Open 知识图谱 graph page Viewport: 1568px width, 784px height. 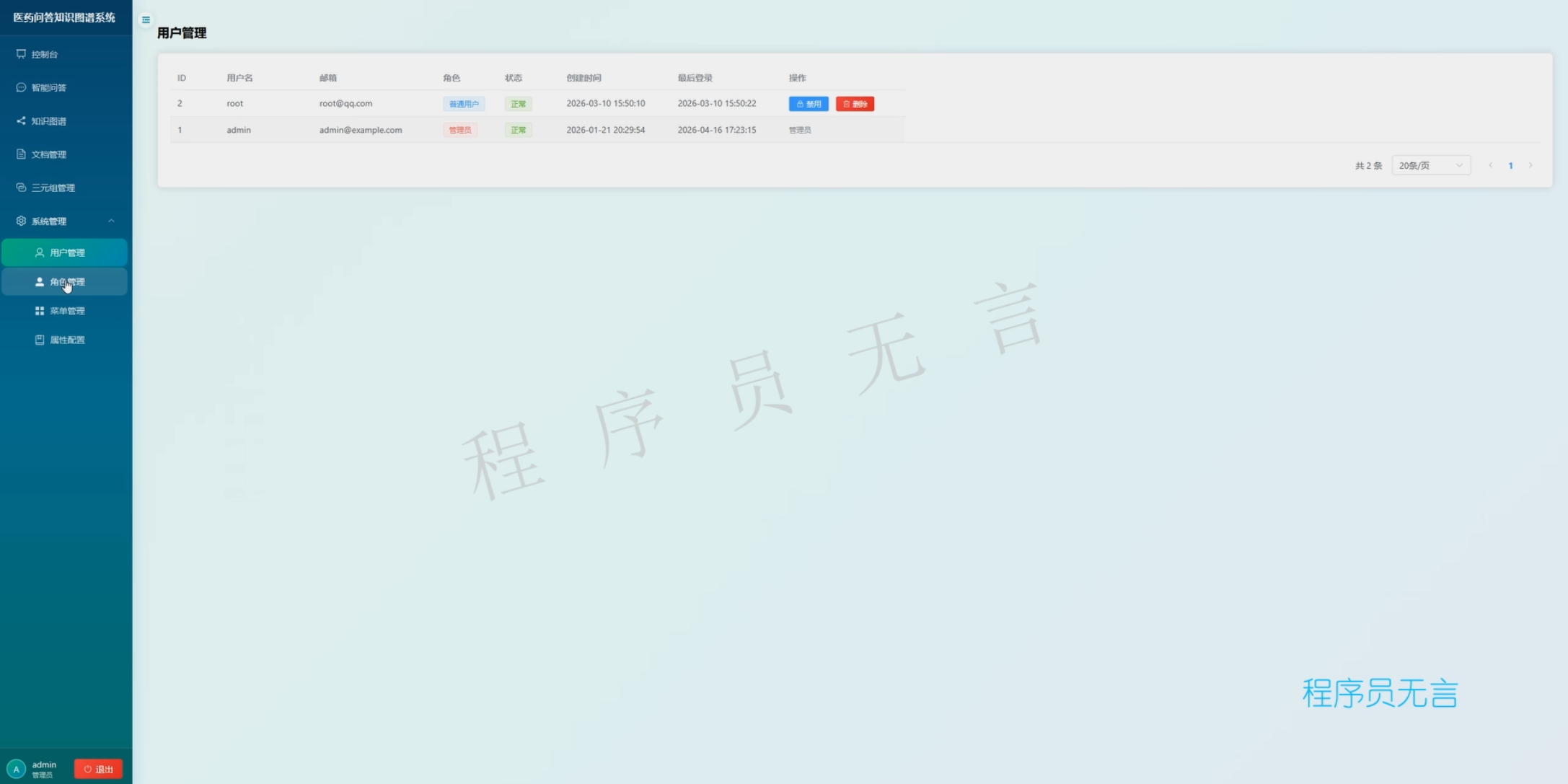tap(48, 121)
